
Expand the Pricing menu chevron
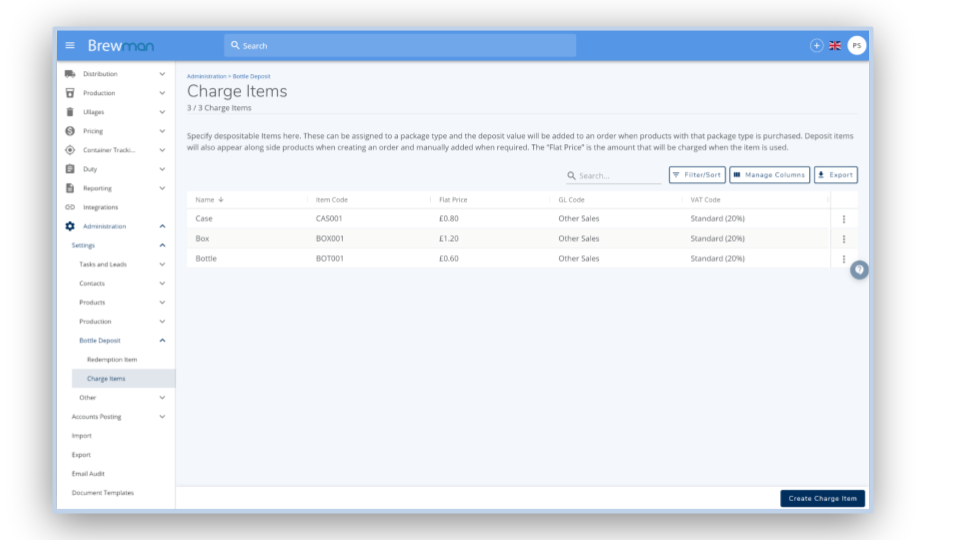coord(162,131)
